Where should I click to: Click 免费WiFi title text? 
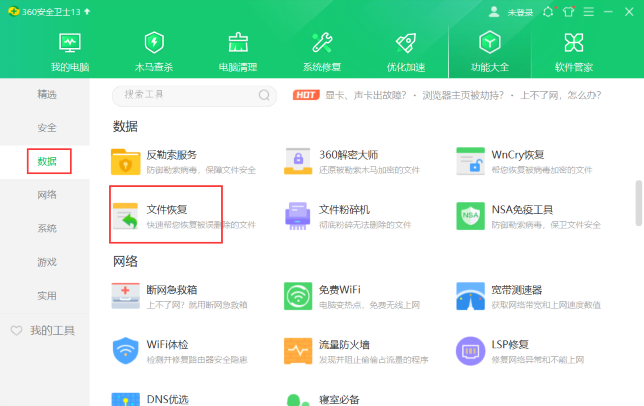click(x=340, y=290)
